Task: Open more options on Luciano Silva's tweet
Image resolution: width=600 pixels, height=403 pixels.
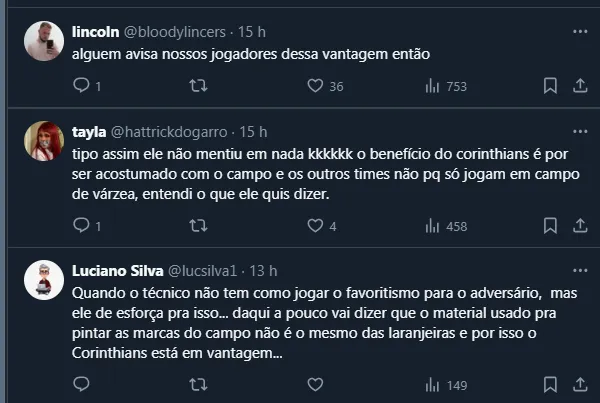Action: (580, 270)
